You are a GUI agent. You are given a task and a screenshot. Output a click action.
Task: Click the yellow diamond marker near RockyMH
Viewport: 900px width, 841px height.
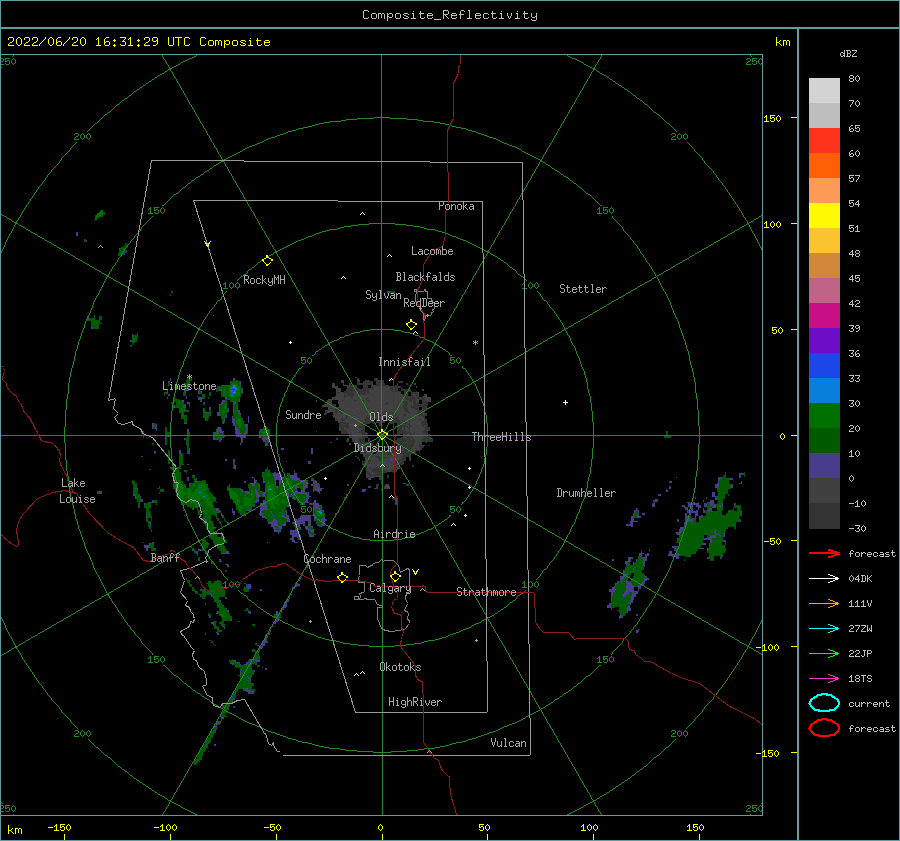267,261
